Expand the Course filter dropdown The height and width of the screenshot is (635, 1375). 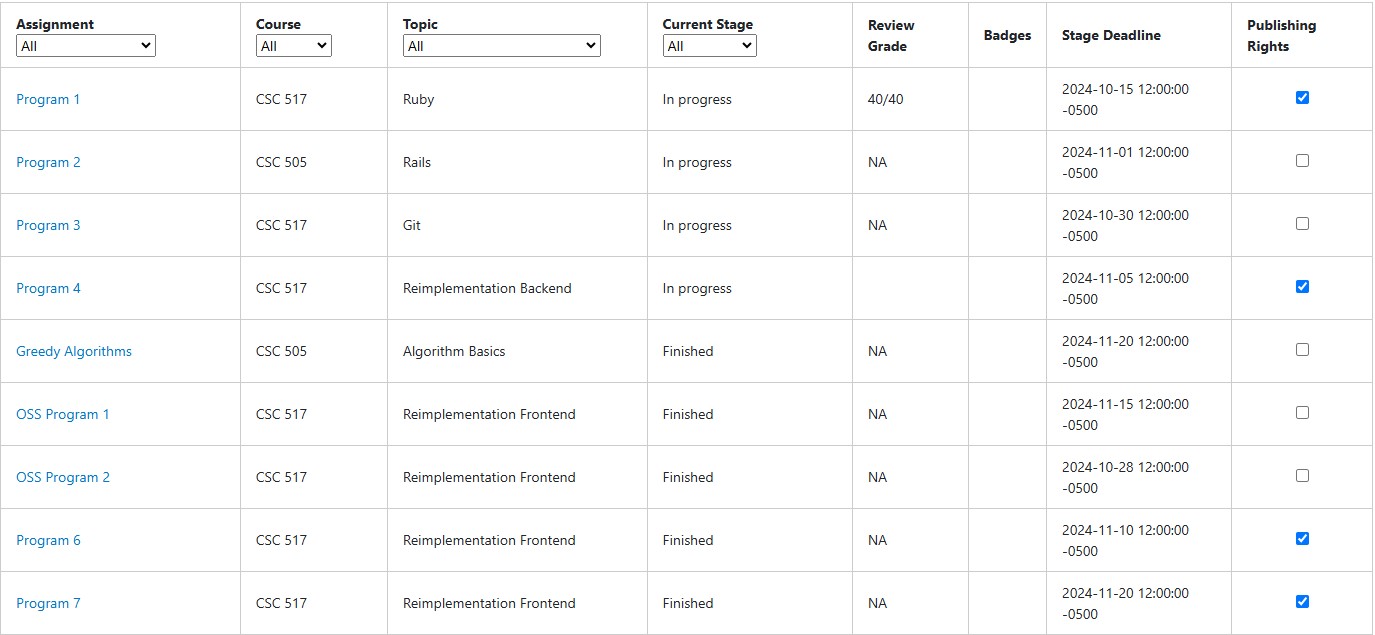pyautogui.click(x=293, y=46)
